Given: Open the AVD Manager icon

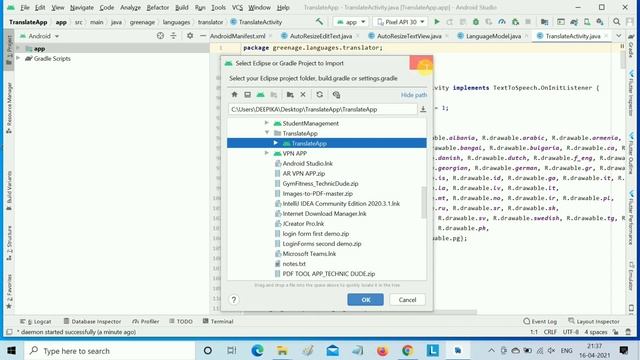Looking at the screenshot, I should pos(587,22).
